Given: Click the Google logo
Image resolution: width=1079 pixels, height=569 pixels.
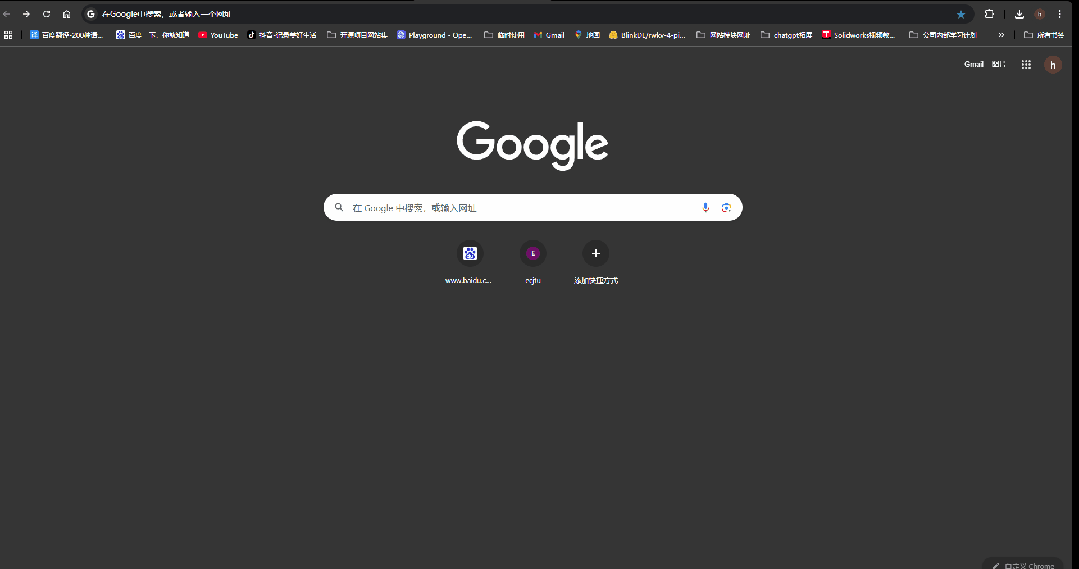Looking at the screenshot, I should (532, 144).
